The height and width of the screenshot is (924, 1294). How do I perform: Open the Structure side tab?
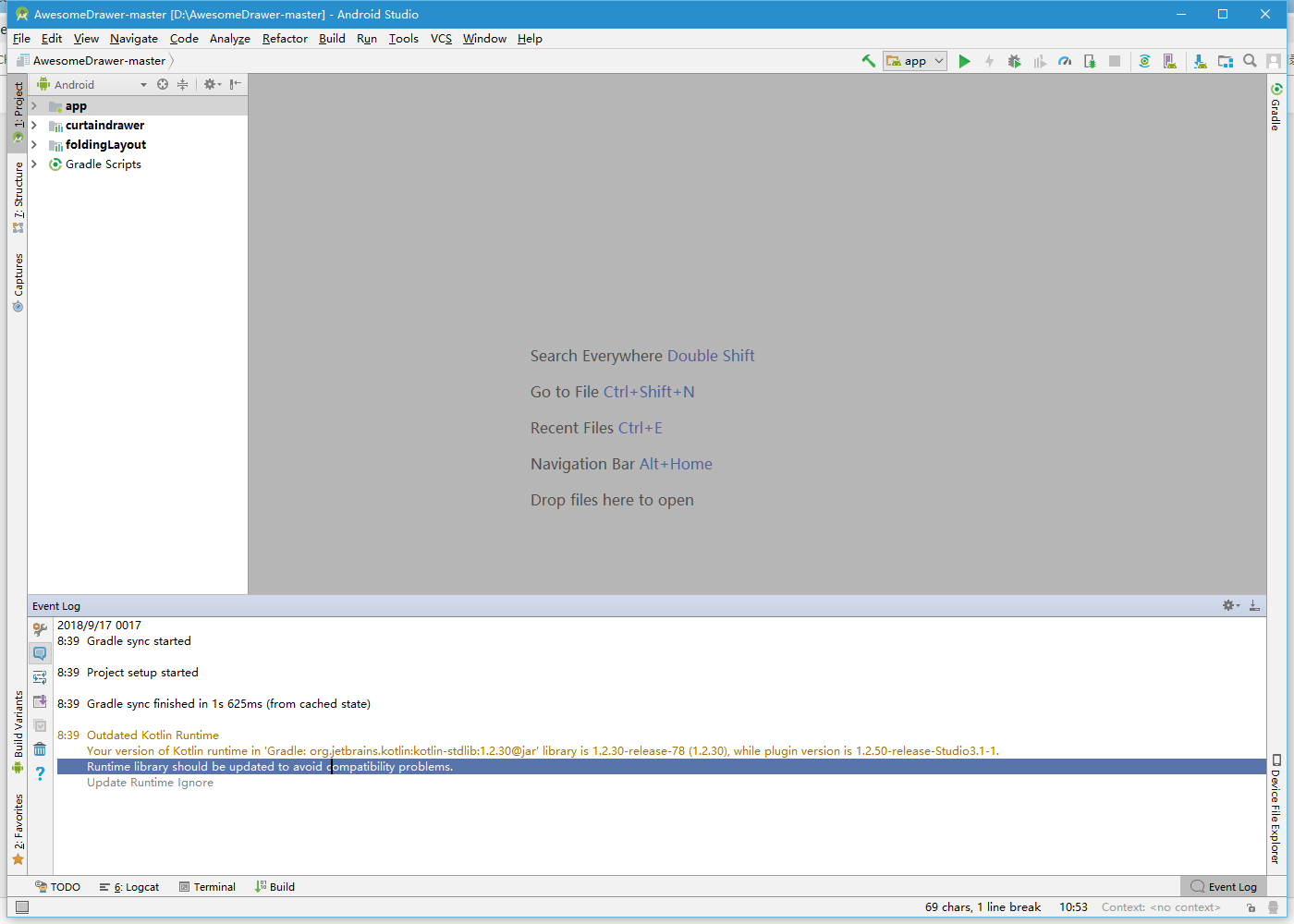[18, 198]
